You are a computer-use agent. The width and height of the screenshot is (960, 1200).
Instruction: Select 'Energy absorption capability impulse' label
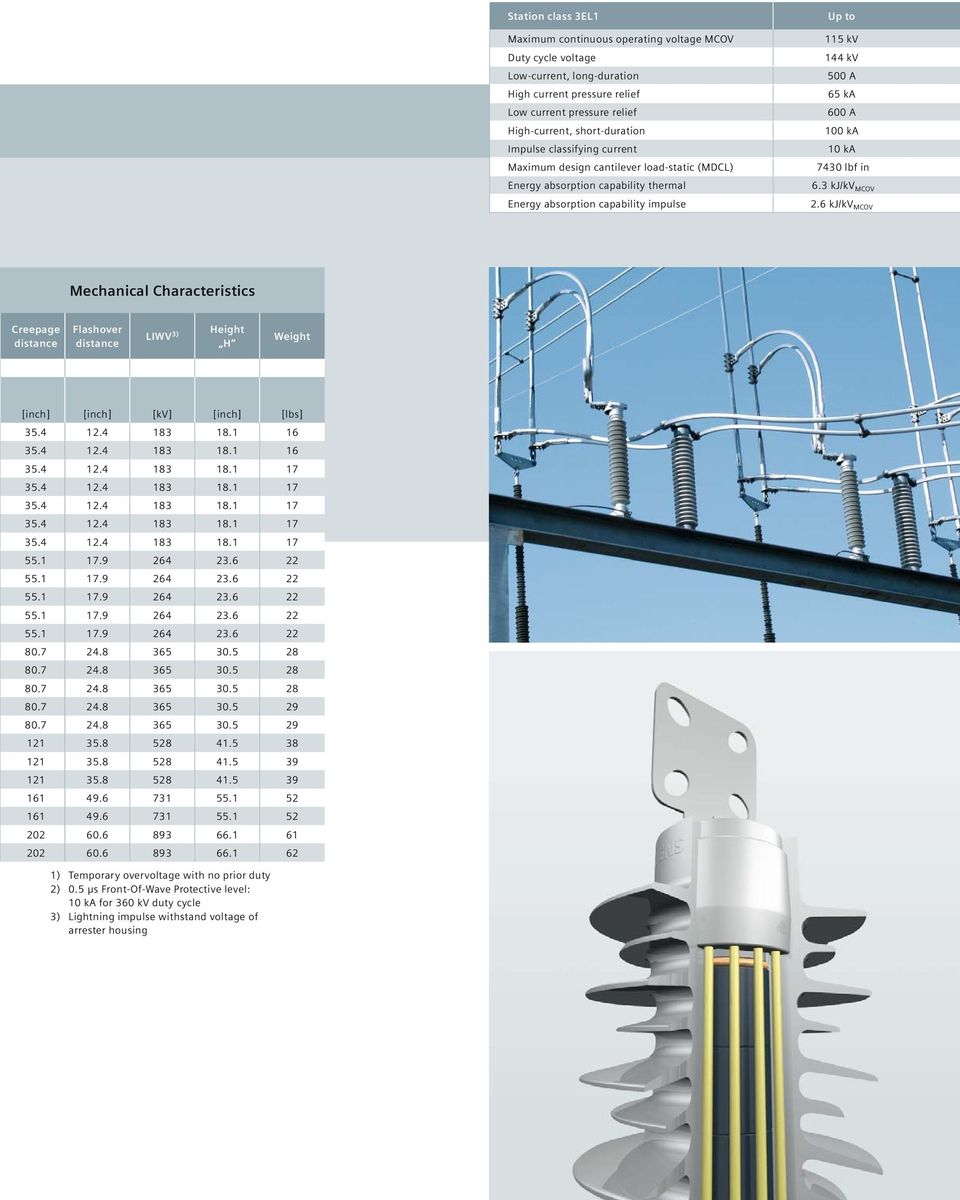[597, 204]
